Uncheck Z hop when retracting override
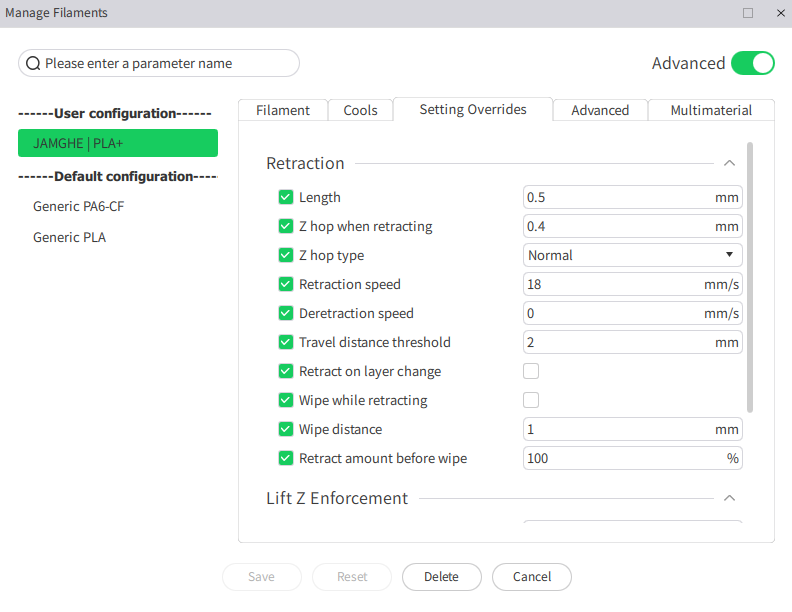Viewport: 792px width, 612px height. (286, 226)
